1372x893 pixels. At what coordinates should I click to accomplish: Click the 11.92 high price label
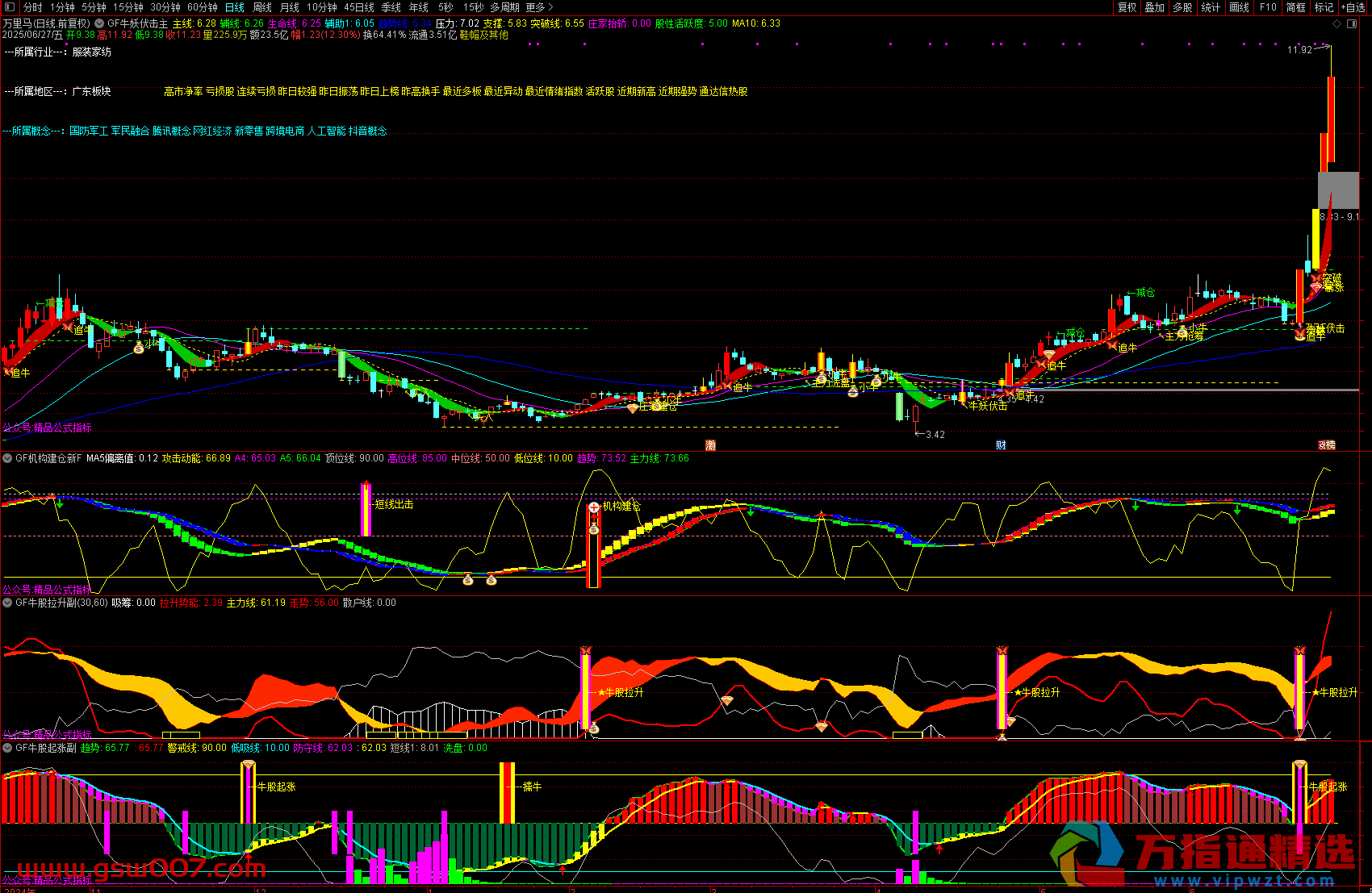(x=1300, y=50)
